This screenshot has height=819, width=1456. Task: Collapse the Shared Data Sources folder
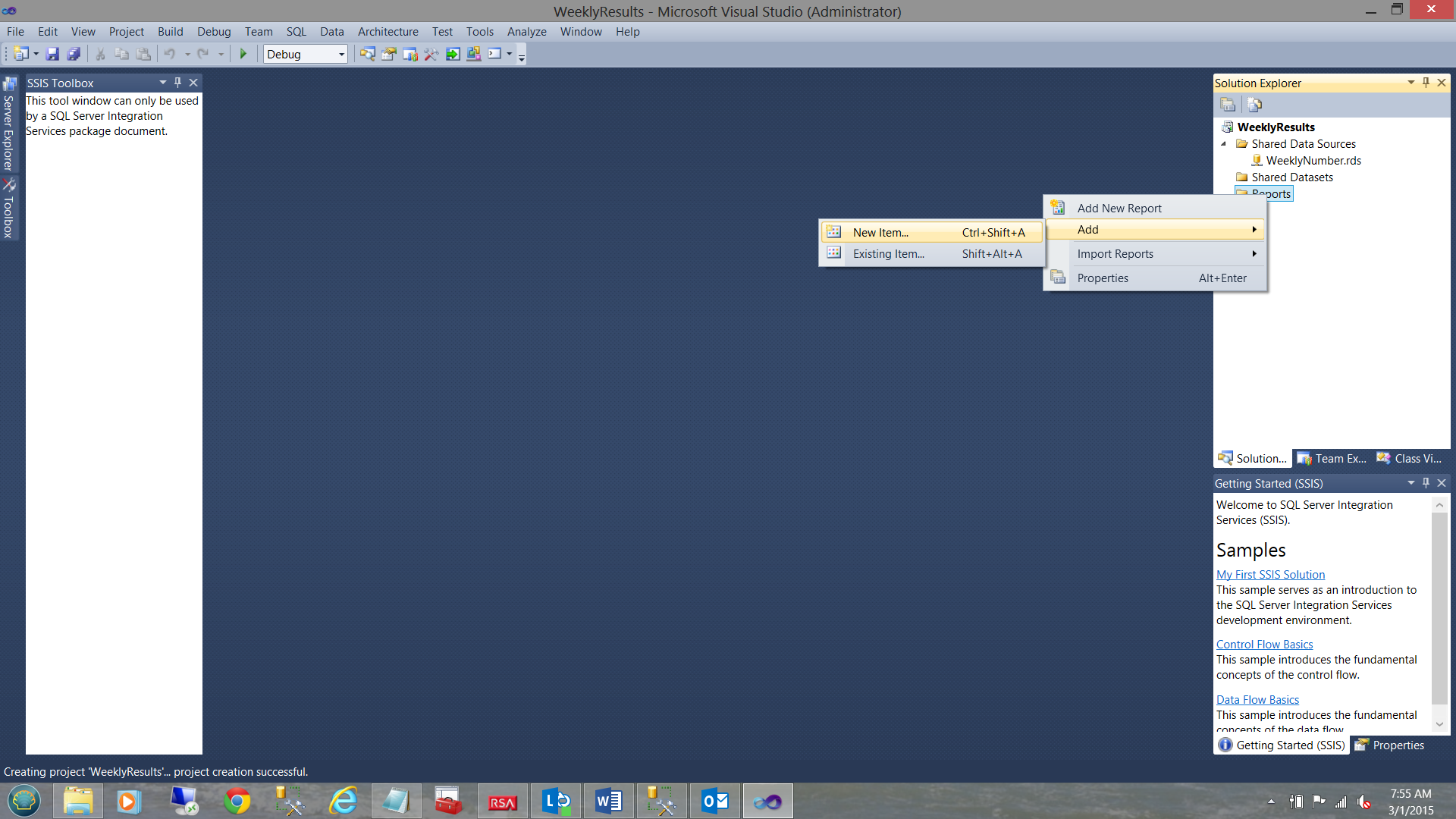click(x=1223, y=144)
